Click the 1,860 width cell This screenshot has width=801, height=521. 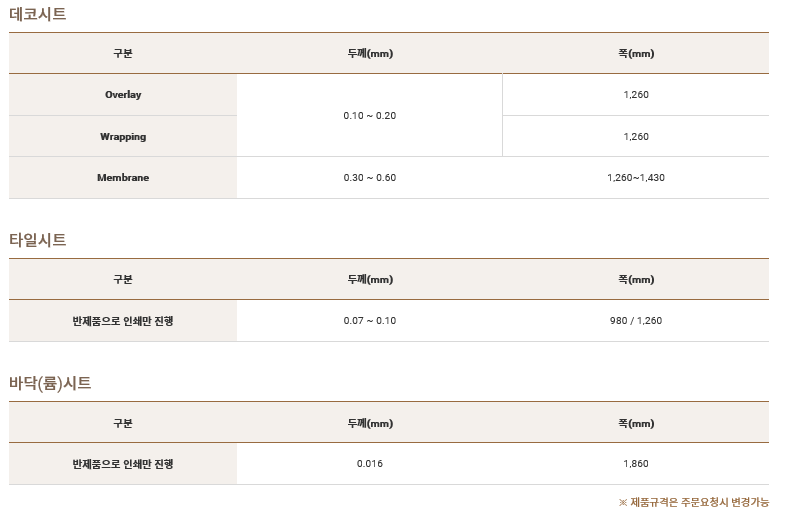[x=636, y=463]
